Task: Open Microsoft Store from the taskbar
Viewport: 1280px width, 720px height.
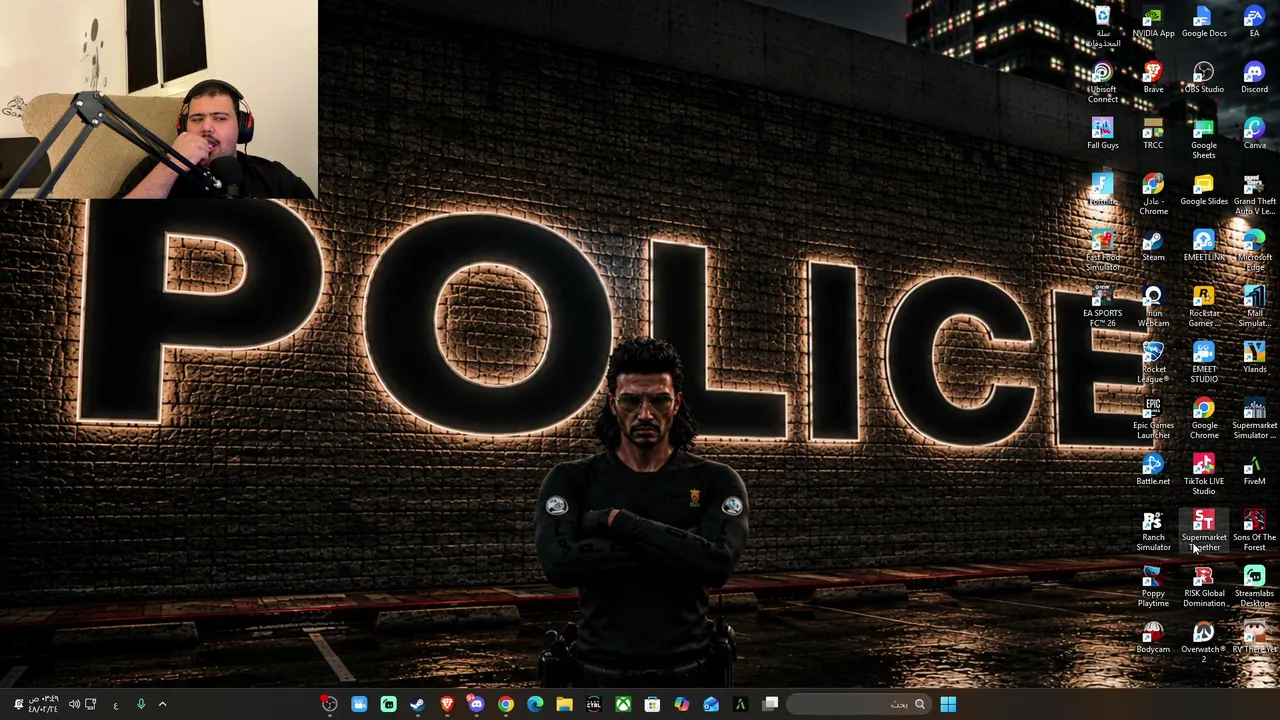Action: (x=652, y=704)
